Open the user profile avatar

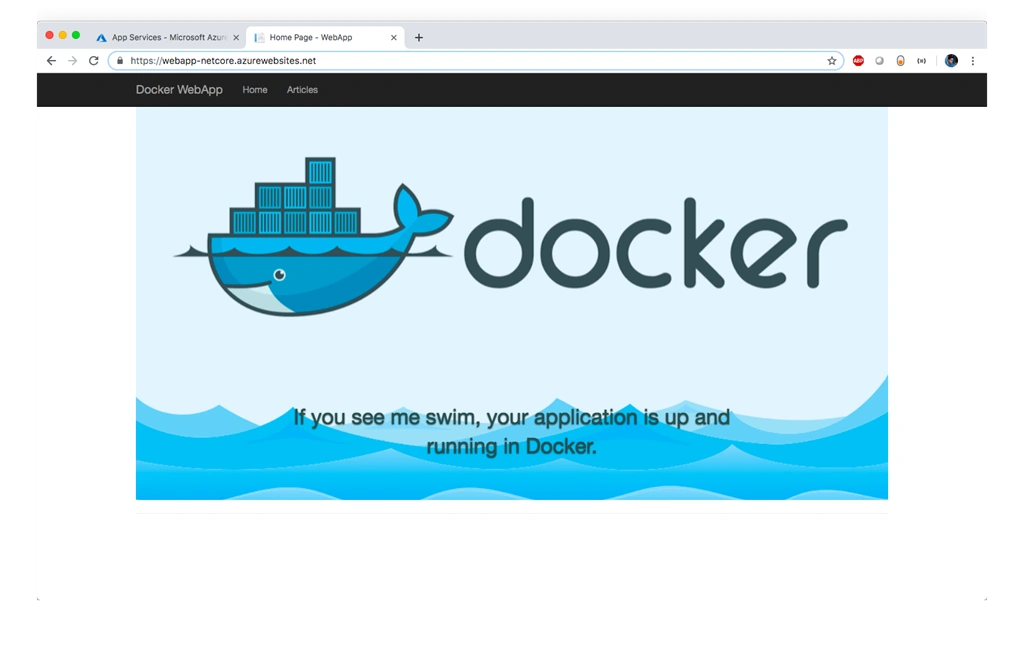pyautogui.click(x=952, y=61)
